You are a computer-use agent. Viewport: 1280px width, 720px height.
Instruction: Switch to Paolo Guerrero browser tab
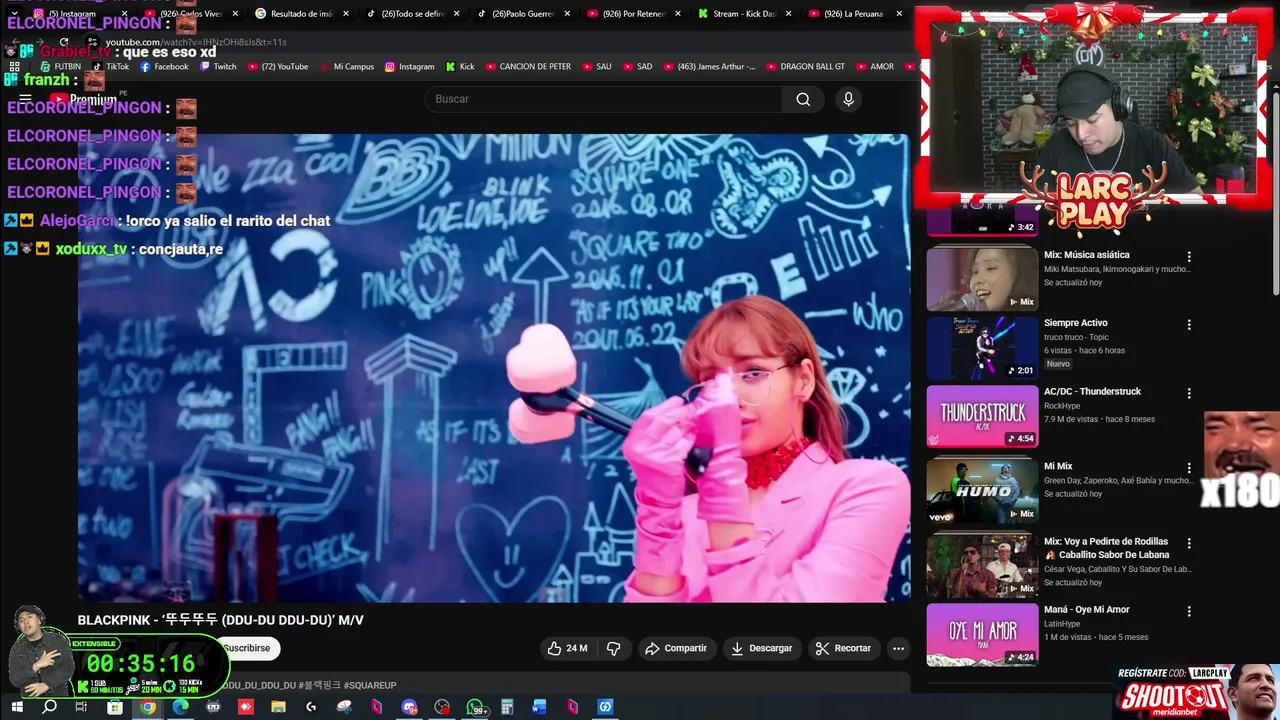pyautogui.click(x=522, y=14)
